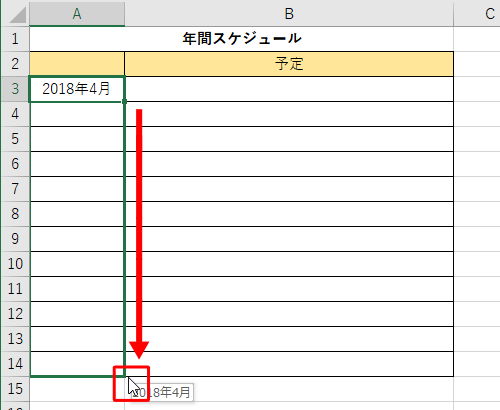Screen dimensions: 500x410
Task: Select row 6 header
Action: [15, 164]
